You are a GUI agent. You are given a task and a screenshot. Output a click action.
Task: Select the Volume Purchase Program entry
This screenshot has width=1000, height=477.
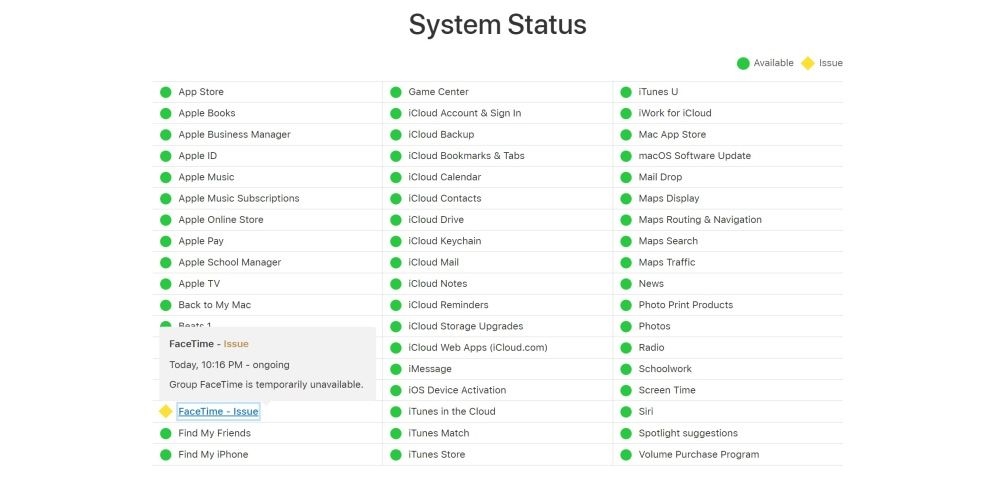699,455
